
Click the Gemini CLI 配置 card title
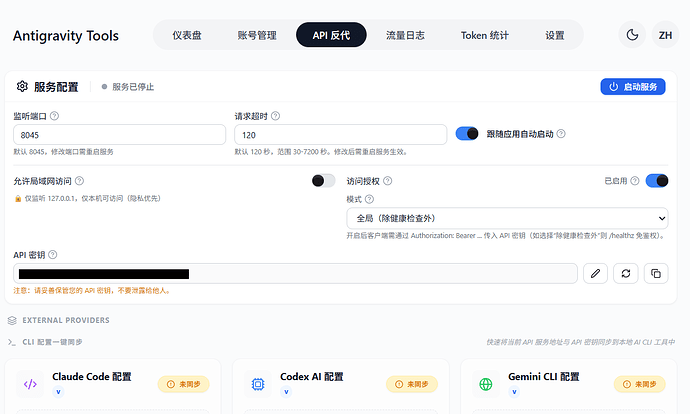pyautogui.click(x=543, y=377)
